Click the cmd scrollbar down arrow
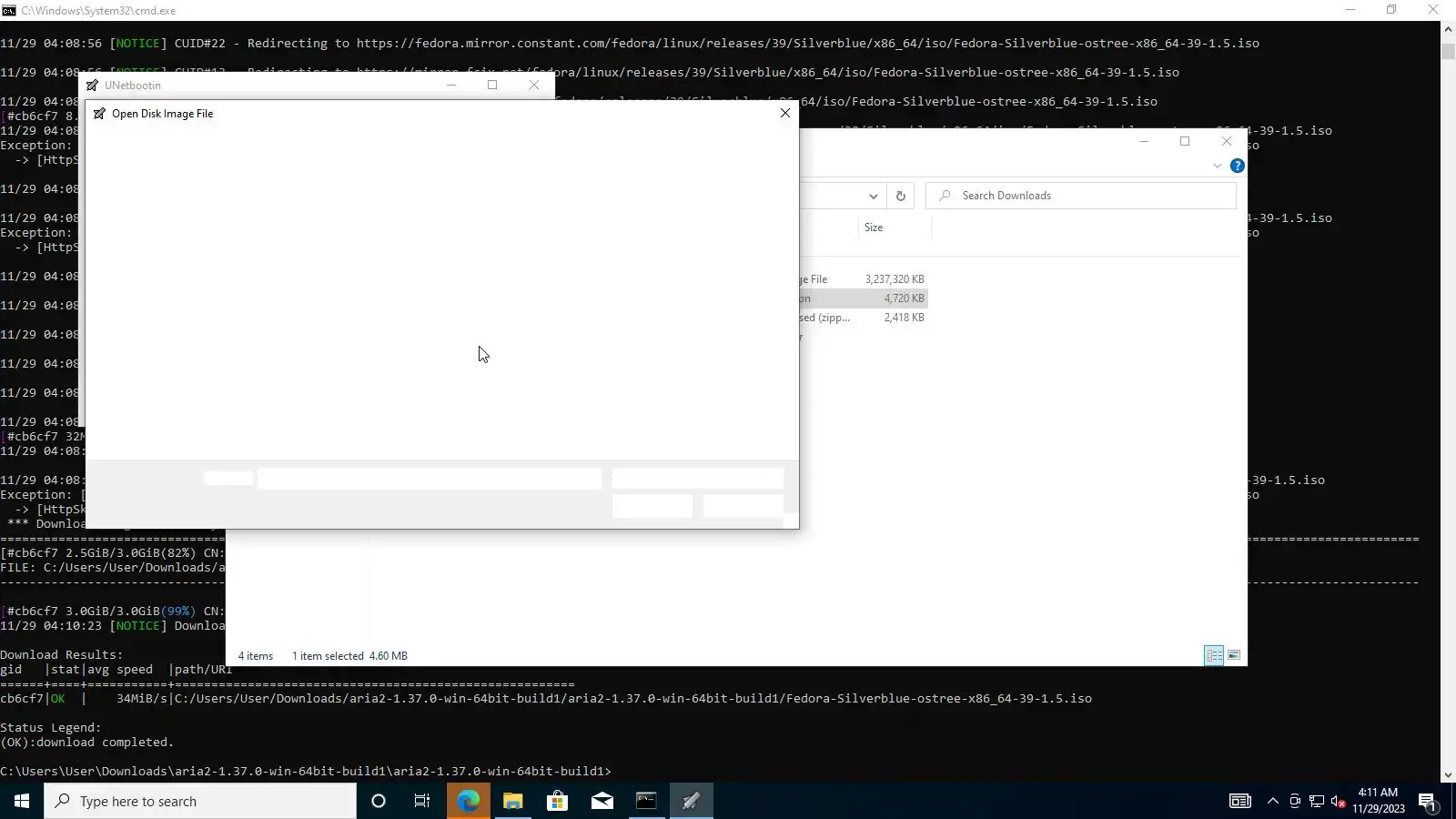 [1448, 775]
